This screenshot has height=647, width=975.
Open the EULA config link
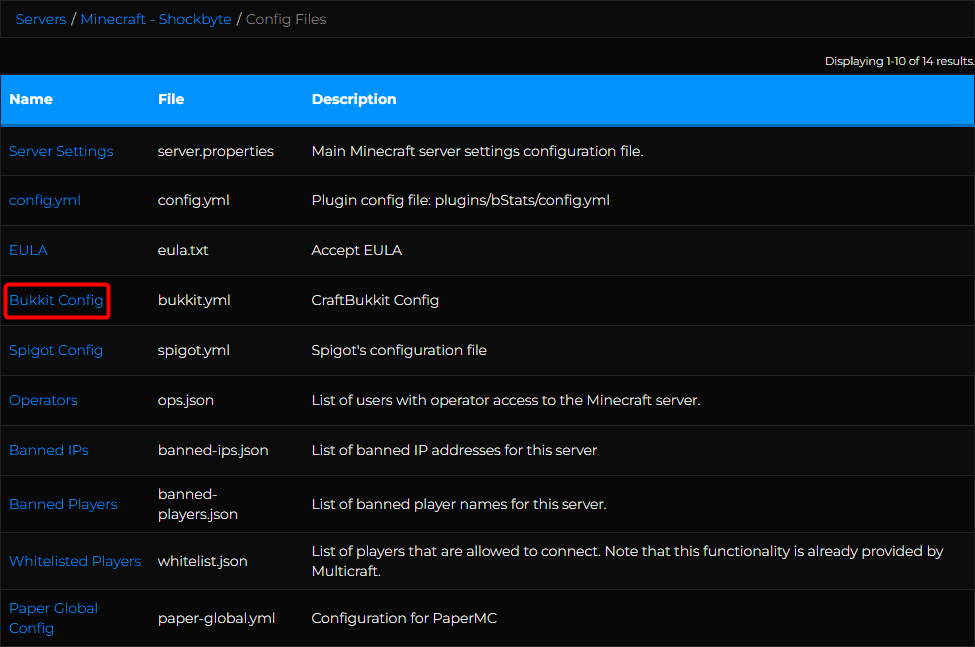point(28,250)
